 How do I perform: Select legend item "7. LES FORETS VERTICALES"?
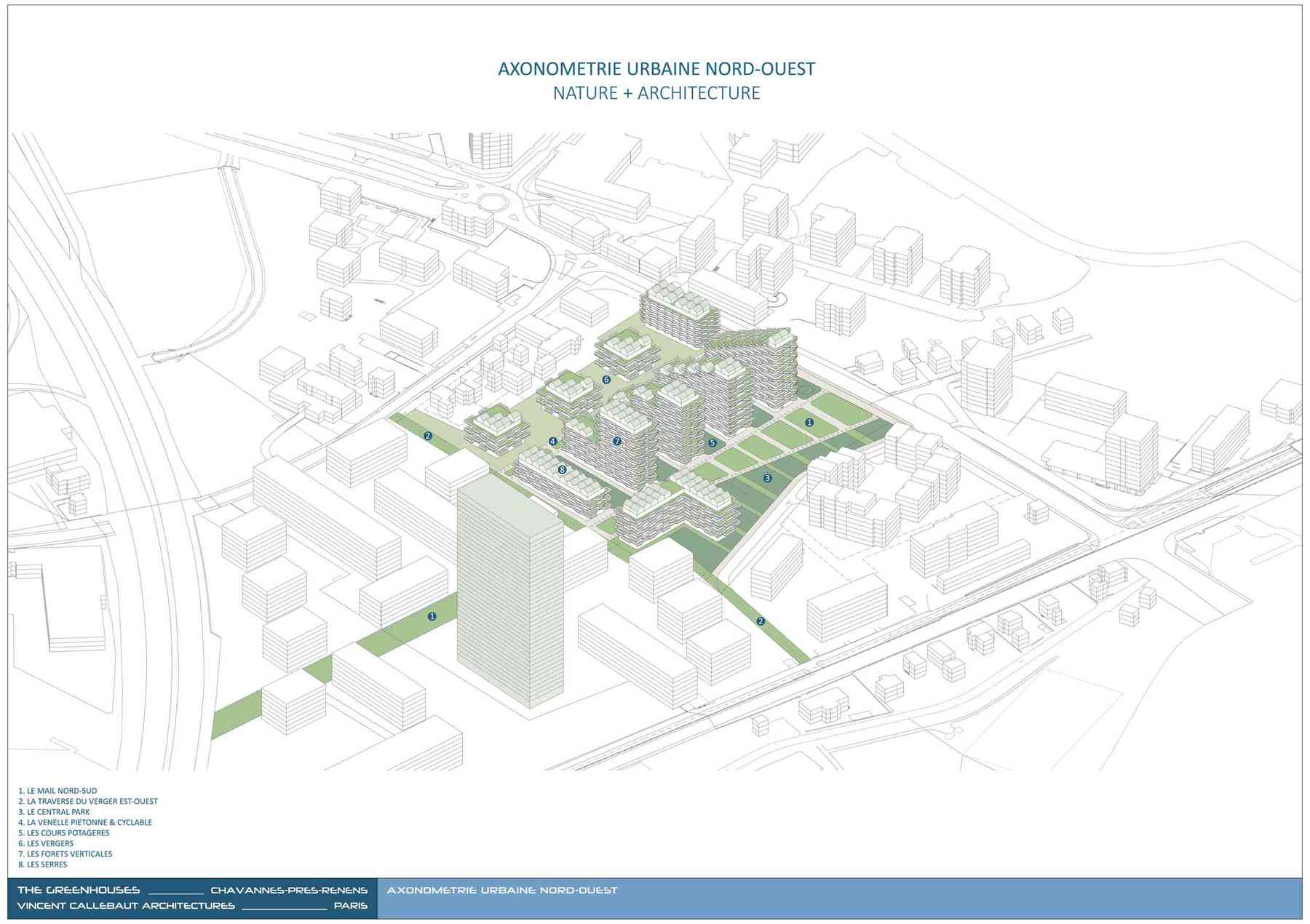(65, 854)
